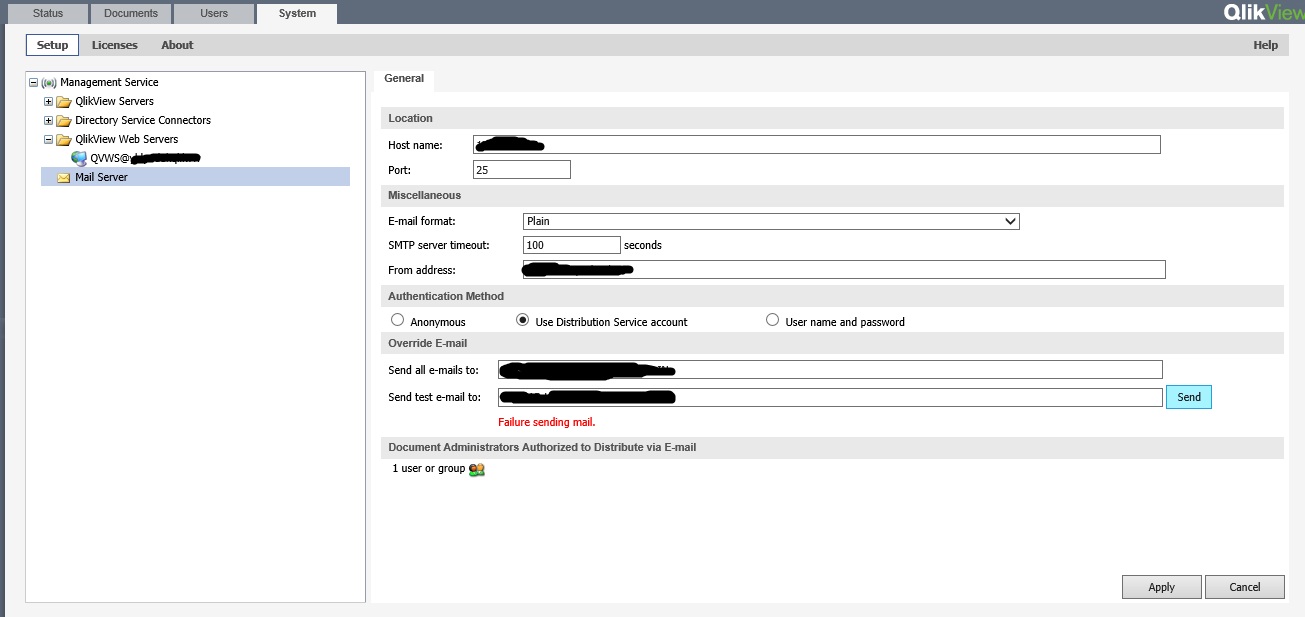The height and width of the screenshot is (617, 1305).
Task: Select the General tab
Action: (x=404, y=78)
